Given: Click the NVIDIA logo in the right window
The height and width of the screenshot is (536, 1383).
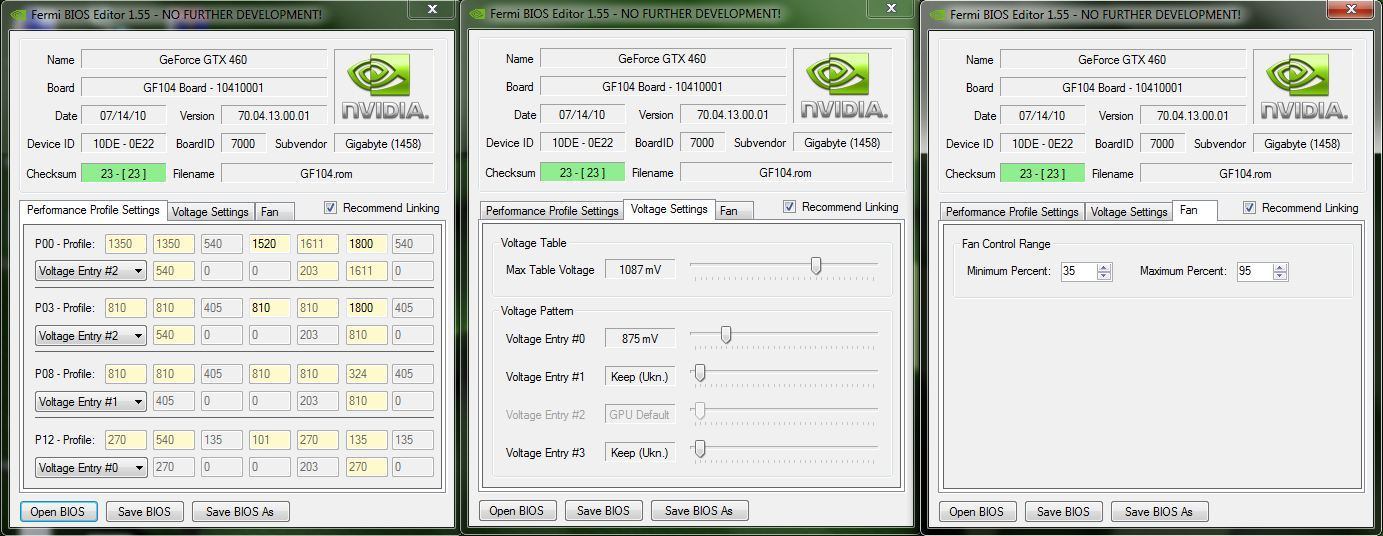Looking at the screenshot, I should (1303, 86).
